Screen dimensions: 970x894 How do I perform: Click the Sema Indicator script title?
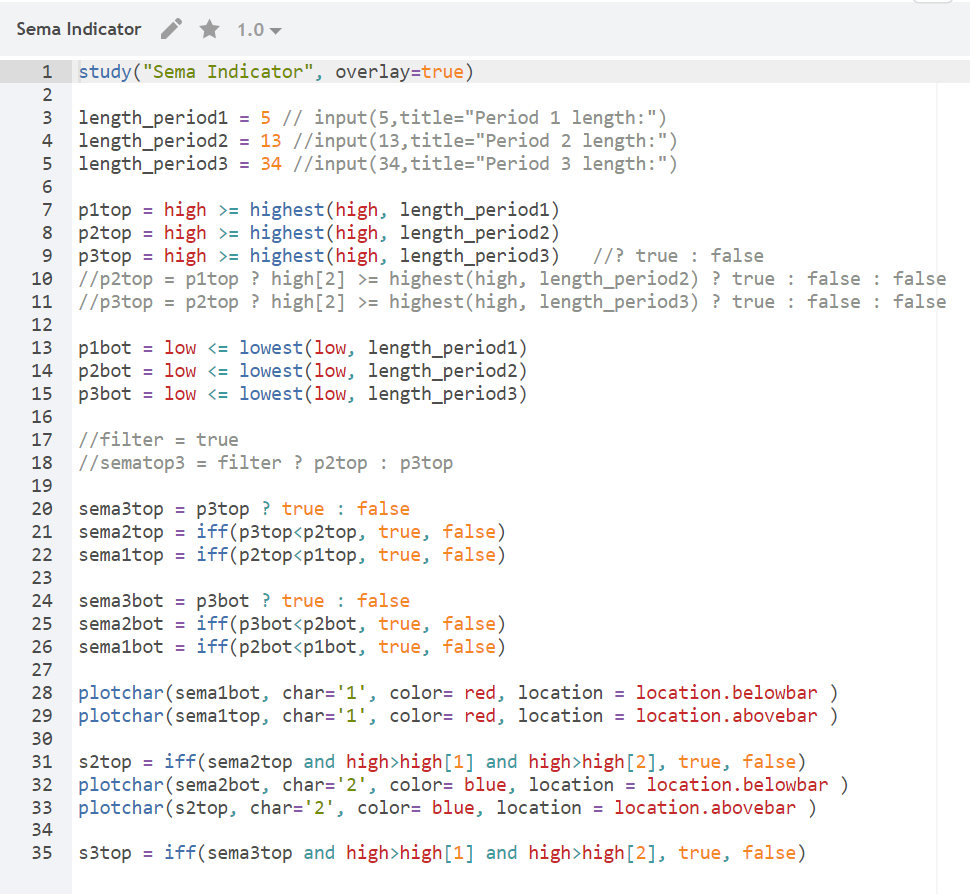[x=79, y=29]
